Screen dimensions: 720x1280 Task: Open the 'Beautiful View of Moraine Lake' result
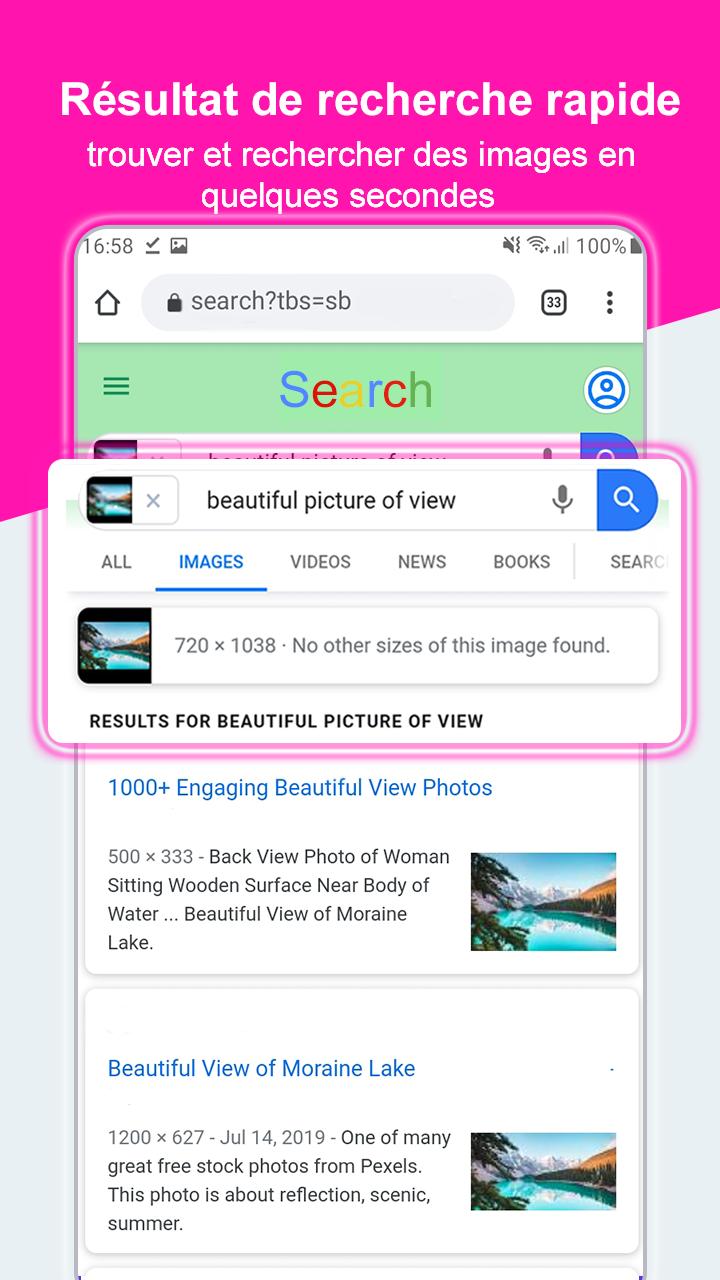pos(261,1068)
